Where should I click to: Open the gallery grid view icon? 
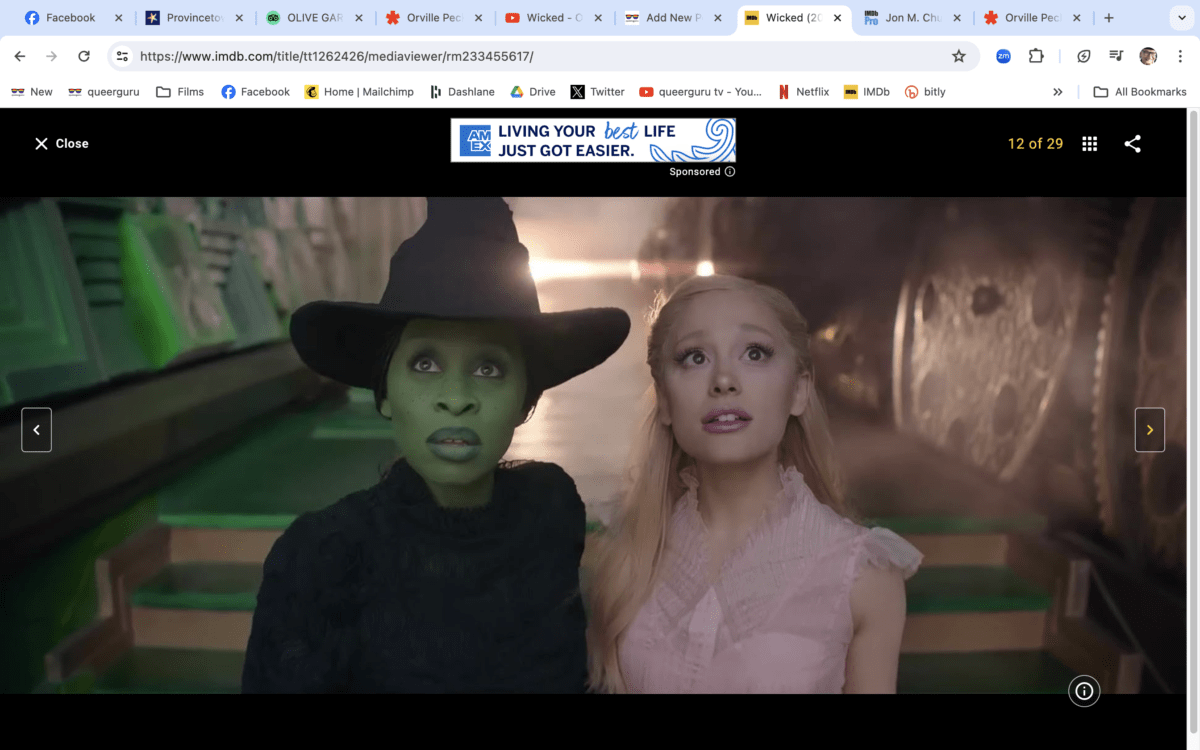[x=1090, y=144]
